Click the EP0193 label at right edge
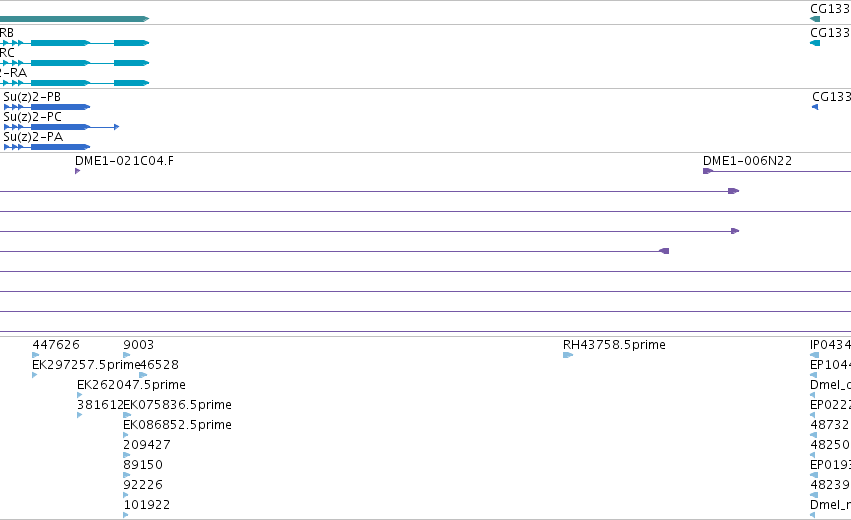851x520 pixels. (830, 465)
